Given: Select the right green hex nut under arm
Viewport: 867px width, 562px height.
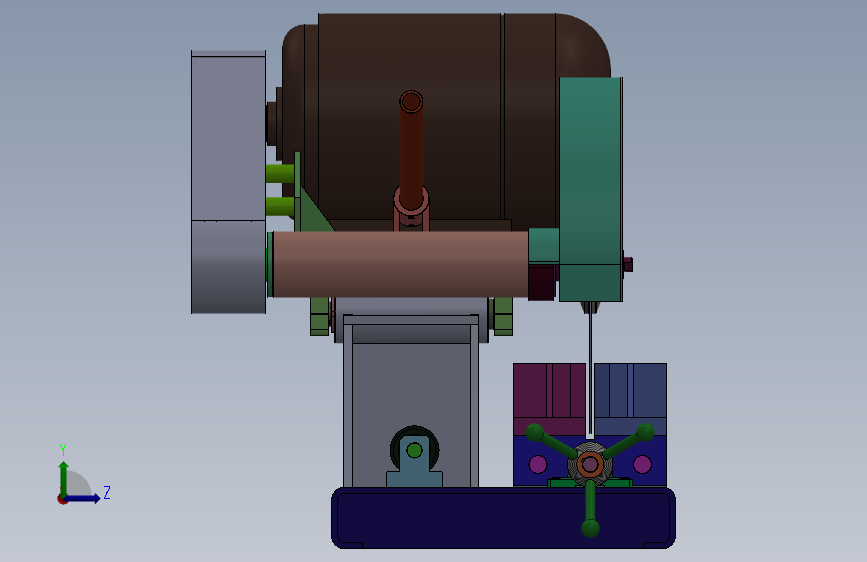Looking at the screenshot, I should point(503,316).
